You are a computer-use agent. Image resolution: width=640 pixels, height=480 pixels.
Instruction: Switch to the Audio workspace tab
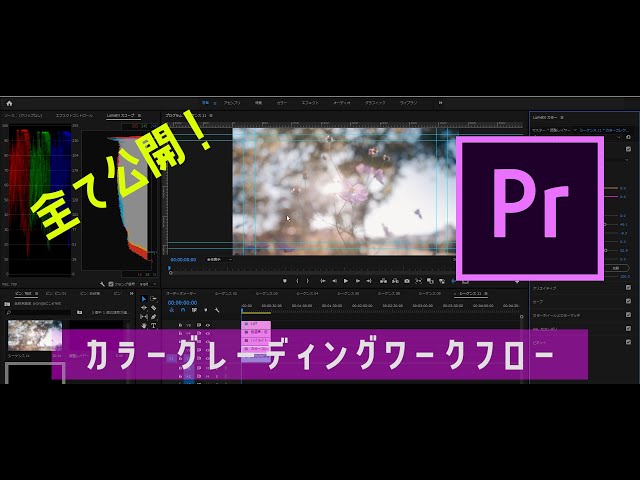click(x=342, y=103)
